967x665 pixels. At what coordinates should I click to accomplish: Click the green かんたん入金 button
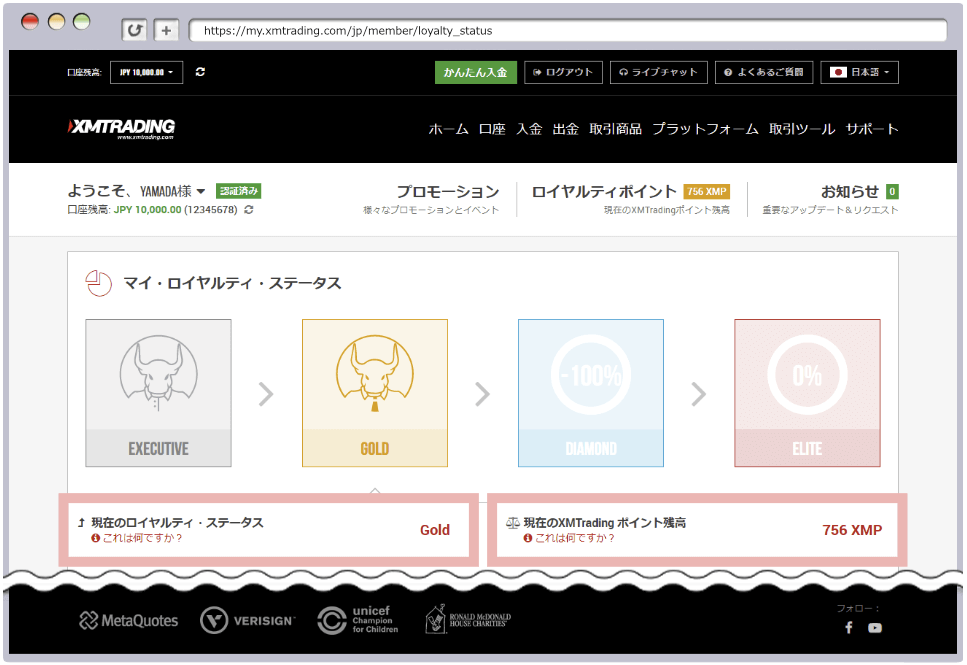point(475,72)
